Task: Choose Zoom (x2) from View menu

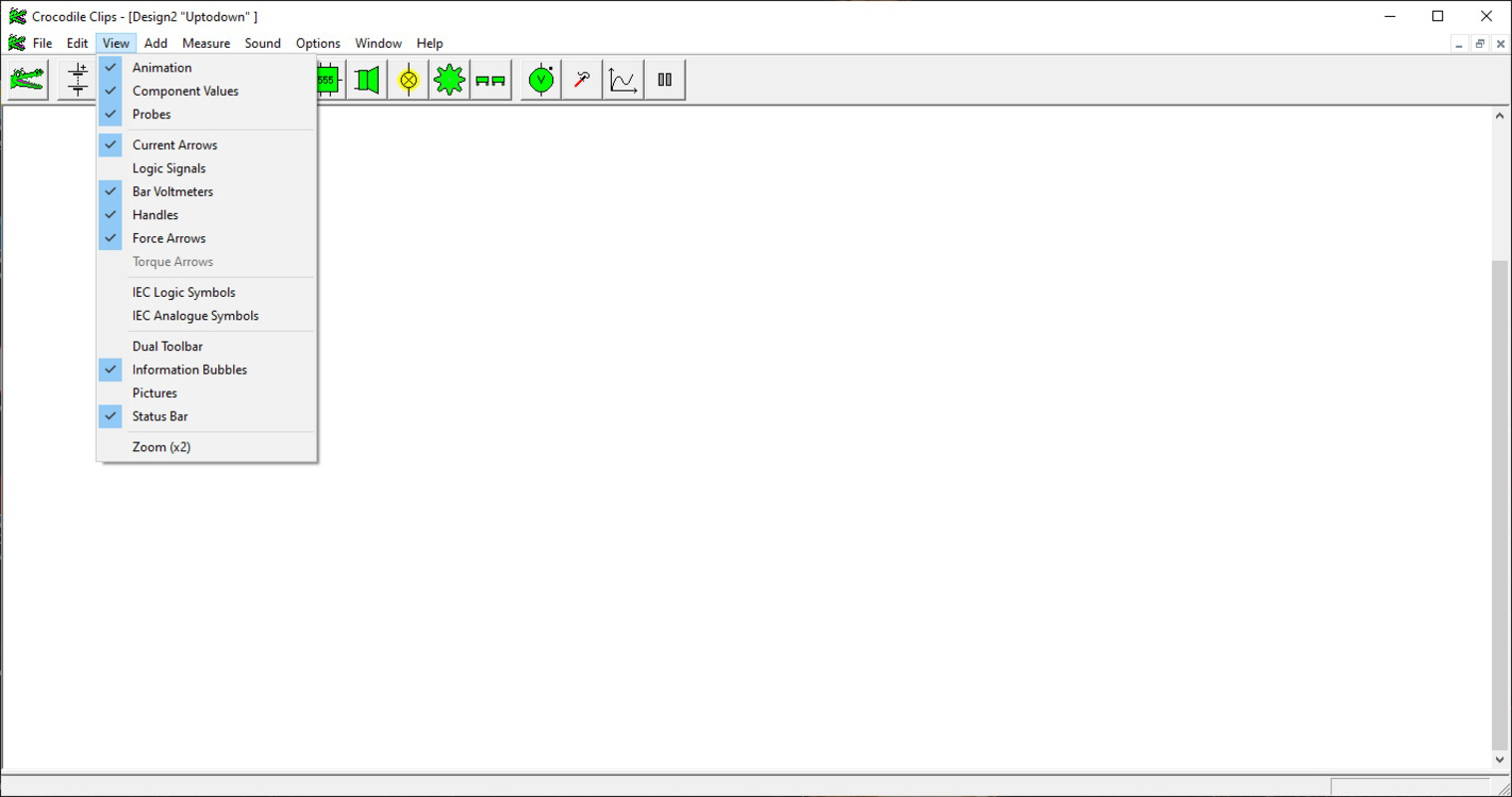Action: click(160, 446)
